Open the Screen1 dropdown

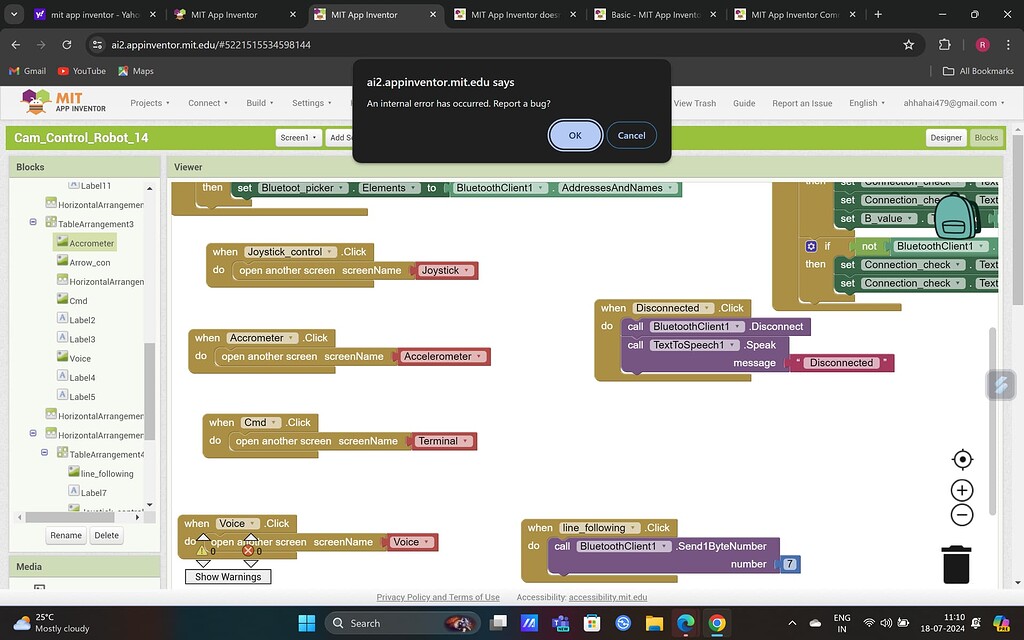[x=298, y=138]
